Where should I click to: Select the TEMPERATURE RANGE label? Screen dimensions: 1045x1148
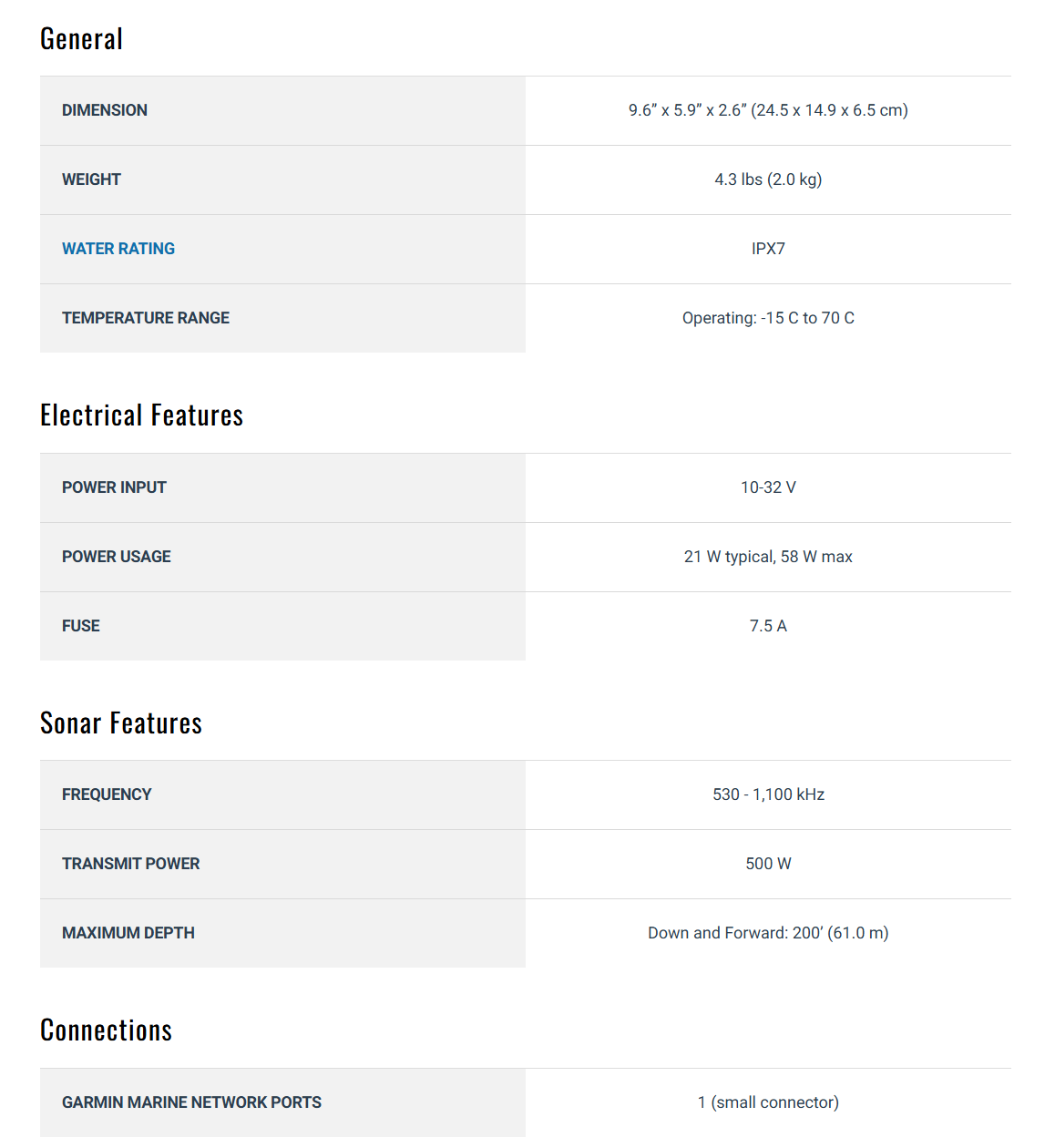pos(146,318)
